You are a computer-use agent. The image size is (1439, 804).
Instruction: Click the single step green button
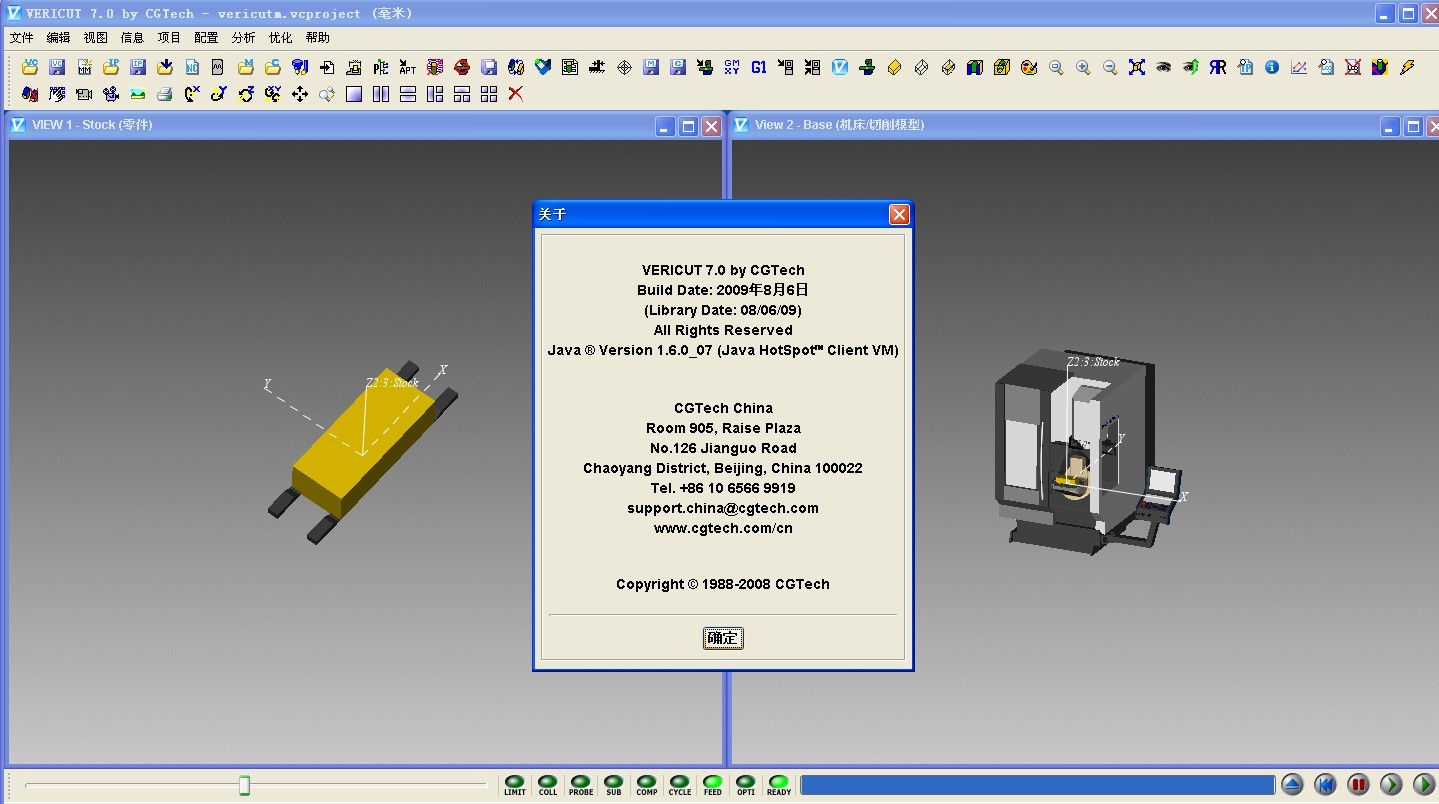[1391, 784]
